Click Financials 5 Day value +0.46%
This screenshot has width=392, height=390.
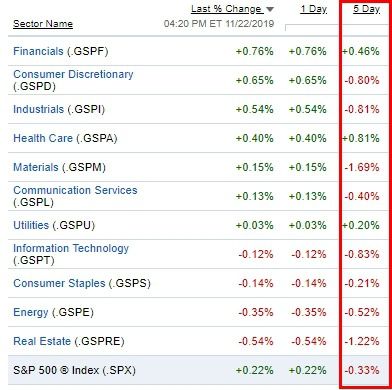(361, 51)
